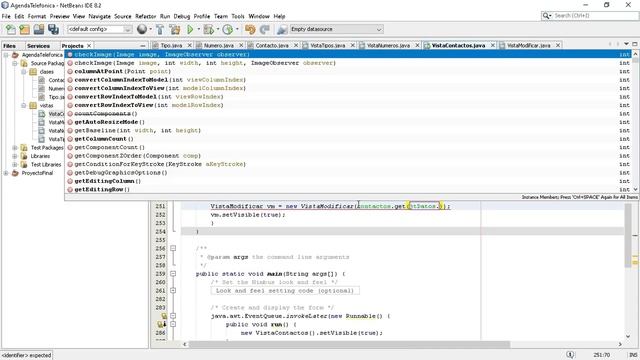Select checkImage(Image image, ImageObserver observer) suggestion

(x=349, y=54)
